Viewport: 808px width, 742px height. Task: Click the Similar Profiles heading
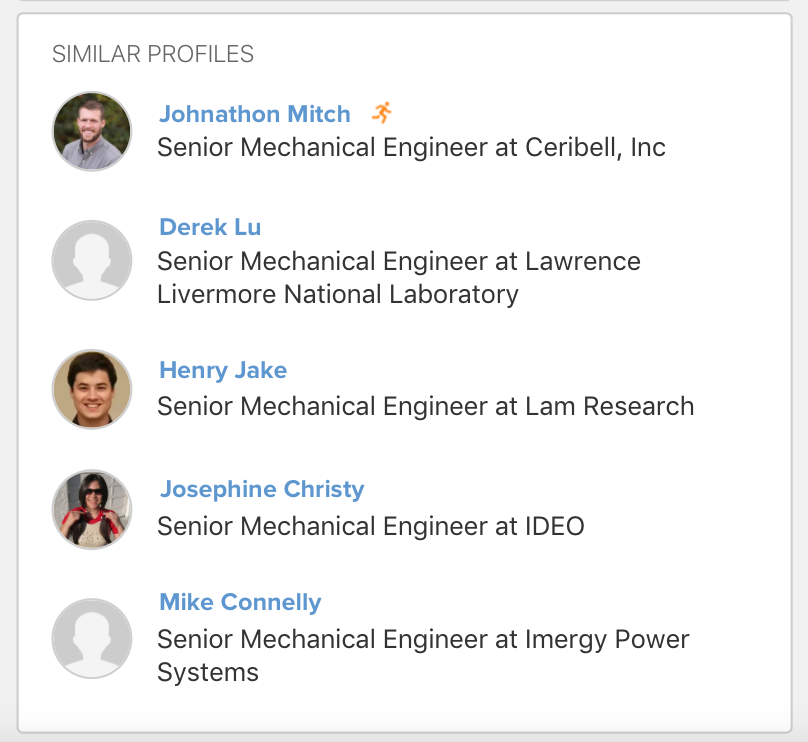point(153,54)
